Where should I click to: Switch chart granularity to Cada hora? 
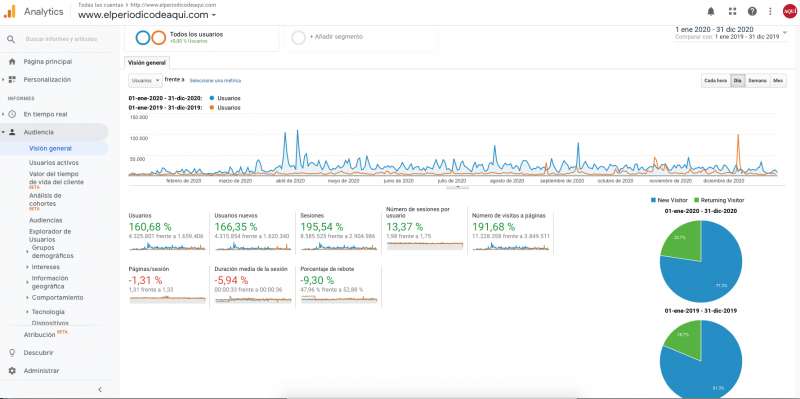(x=715, y=81)
